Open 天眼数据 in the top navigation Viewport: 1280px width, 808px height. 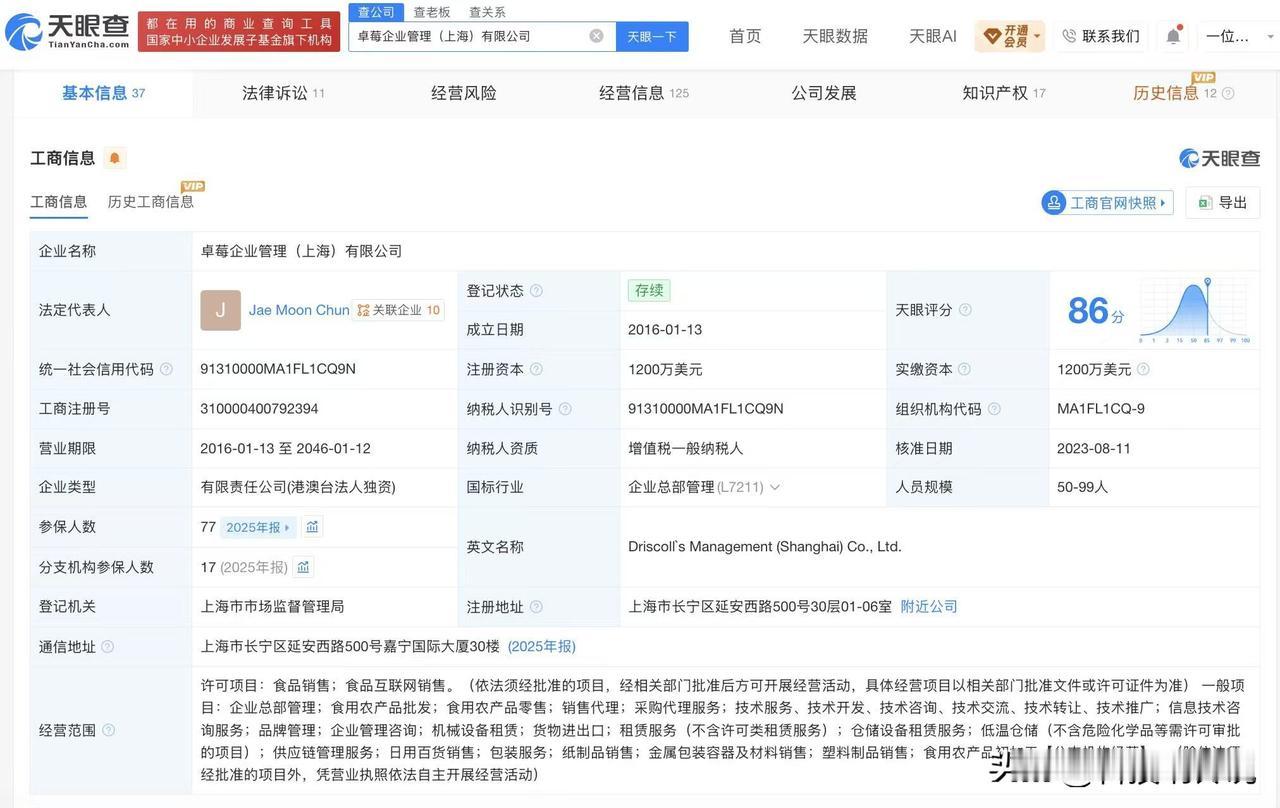pyautogui.click(x=835, y=36)
